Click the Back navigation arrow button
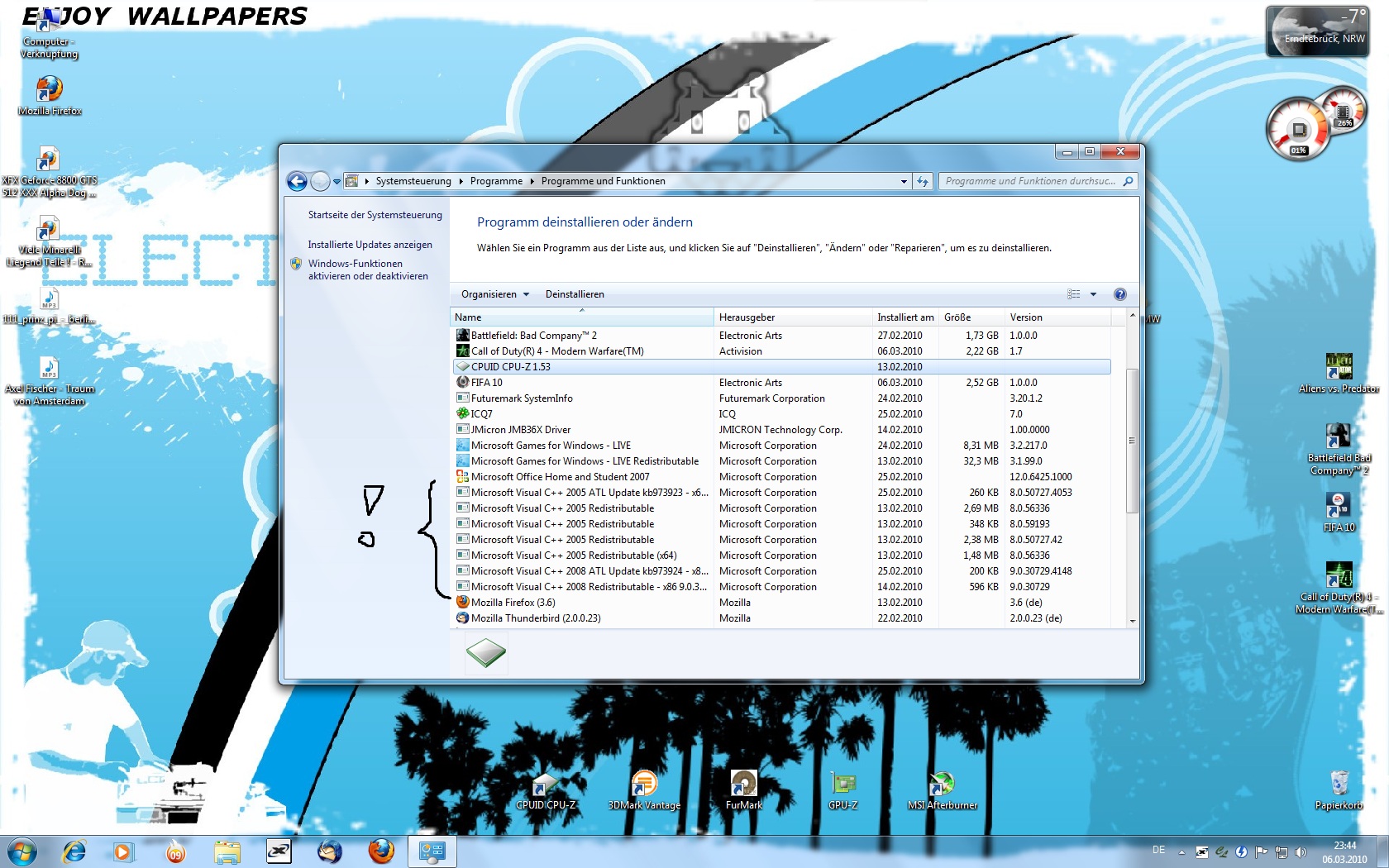The width and height of the screenshot is (1389, 868). coord(297,181)
